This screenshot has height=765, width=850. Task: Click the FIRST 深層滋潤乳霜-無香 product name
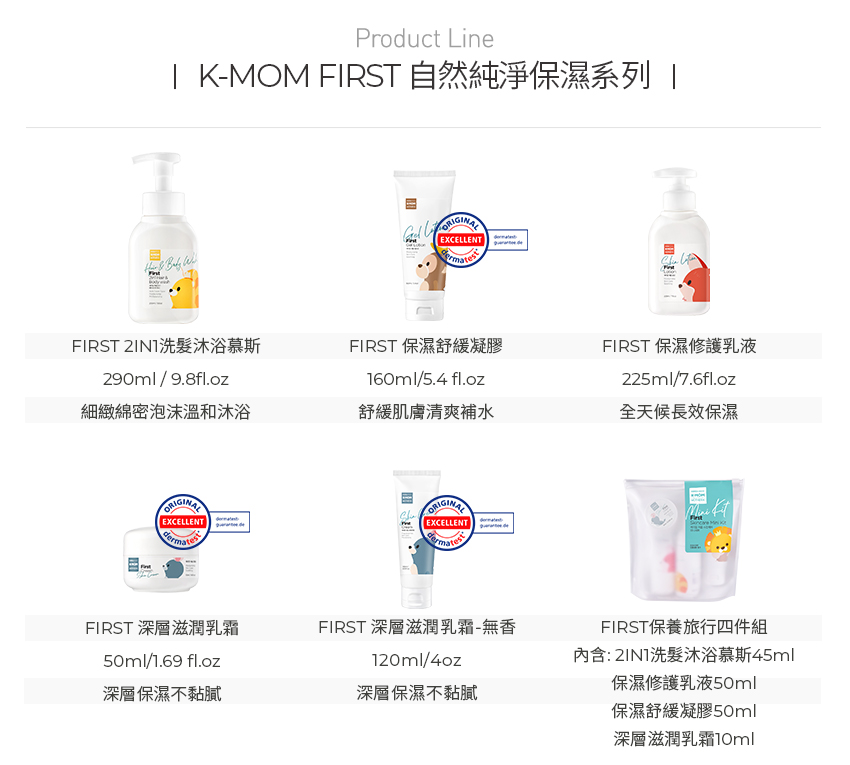coord(417,627)
